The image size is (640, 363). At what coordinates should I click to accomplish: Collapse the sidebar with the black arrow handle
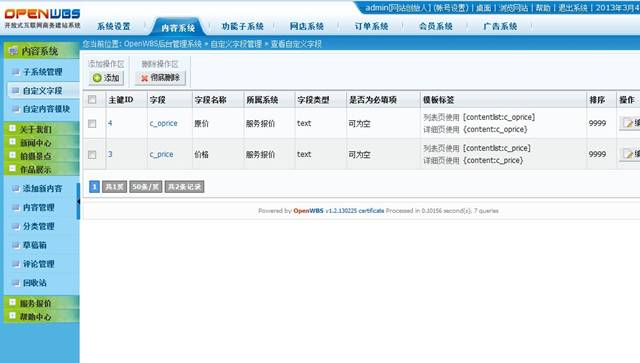coord(78,201)
